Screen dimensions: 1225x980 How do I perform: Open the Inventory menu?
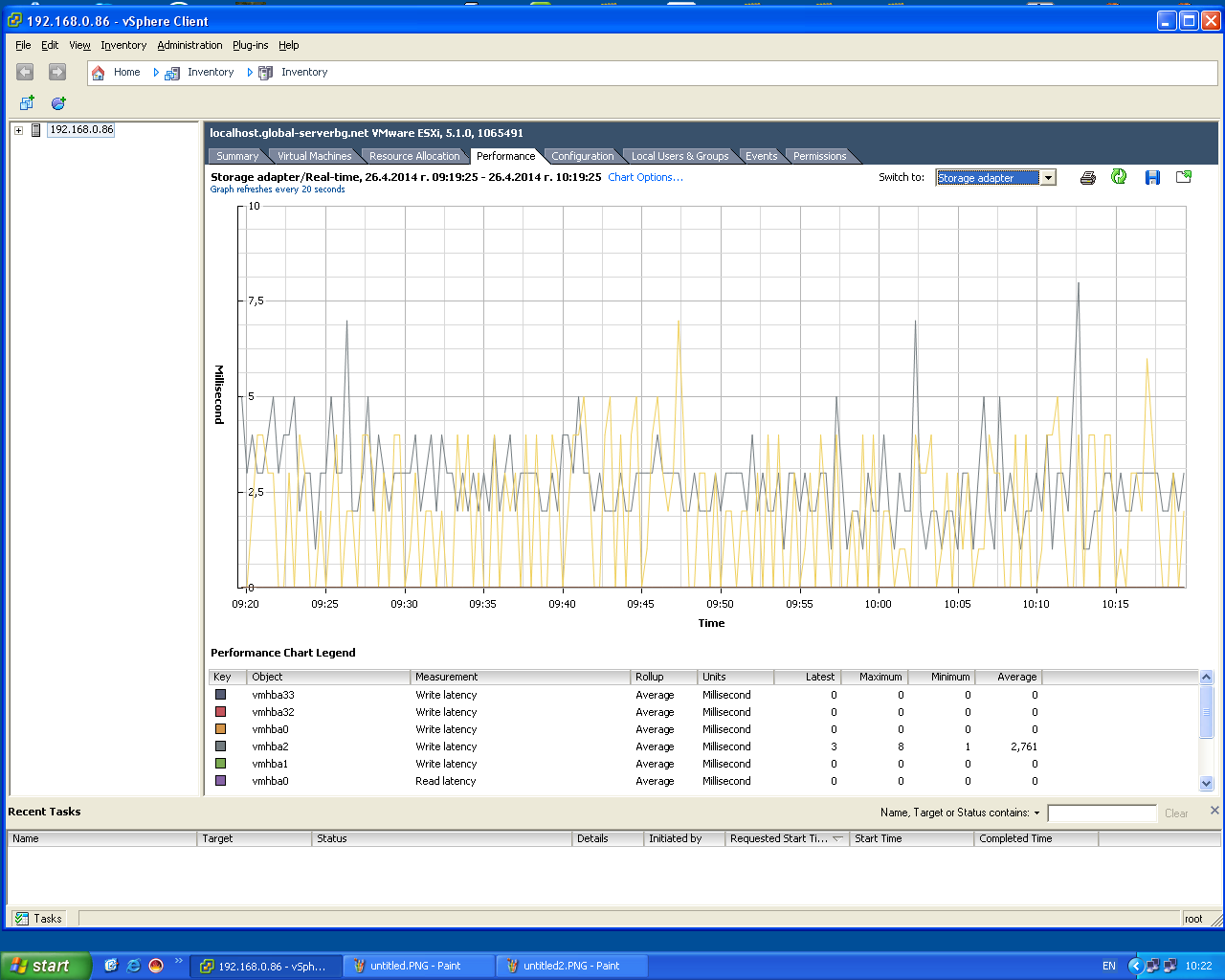point(123,45)
